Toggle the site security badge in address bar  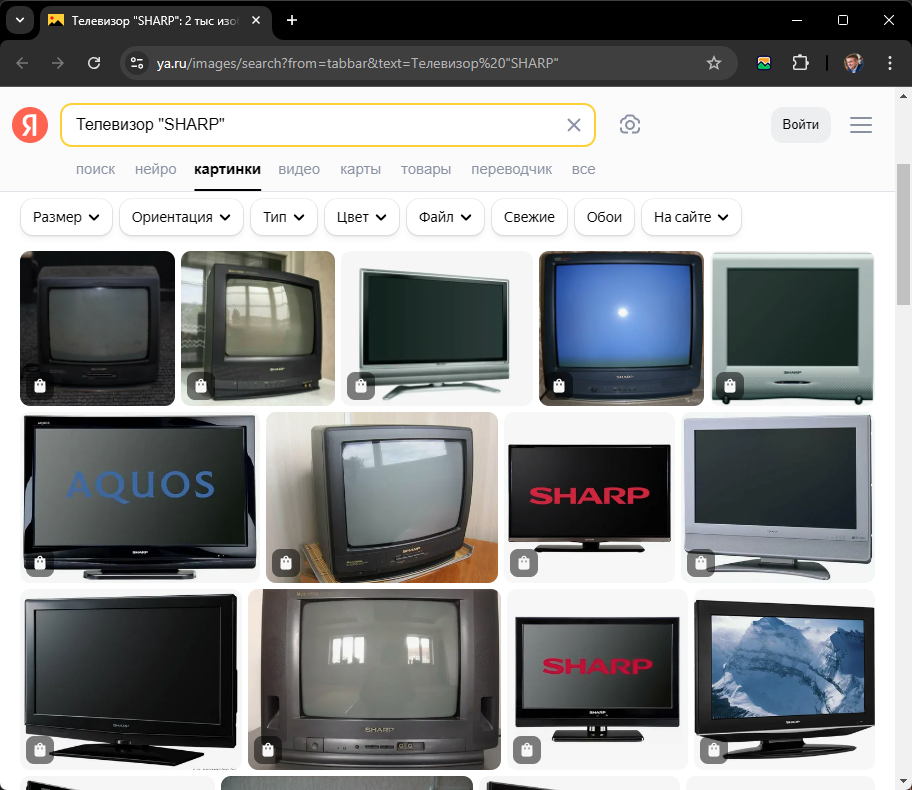coord(136,62)
